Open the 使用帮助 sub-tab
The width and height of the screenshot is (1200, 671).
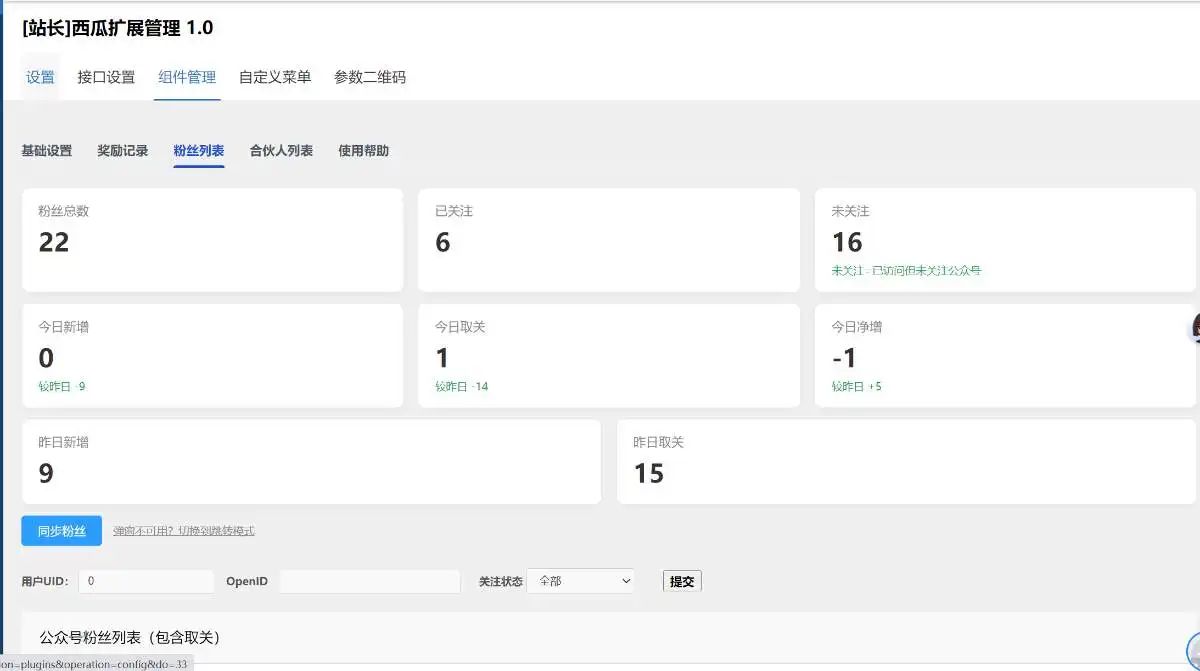[x=364, y=150]
